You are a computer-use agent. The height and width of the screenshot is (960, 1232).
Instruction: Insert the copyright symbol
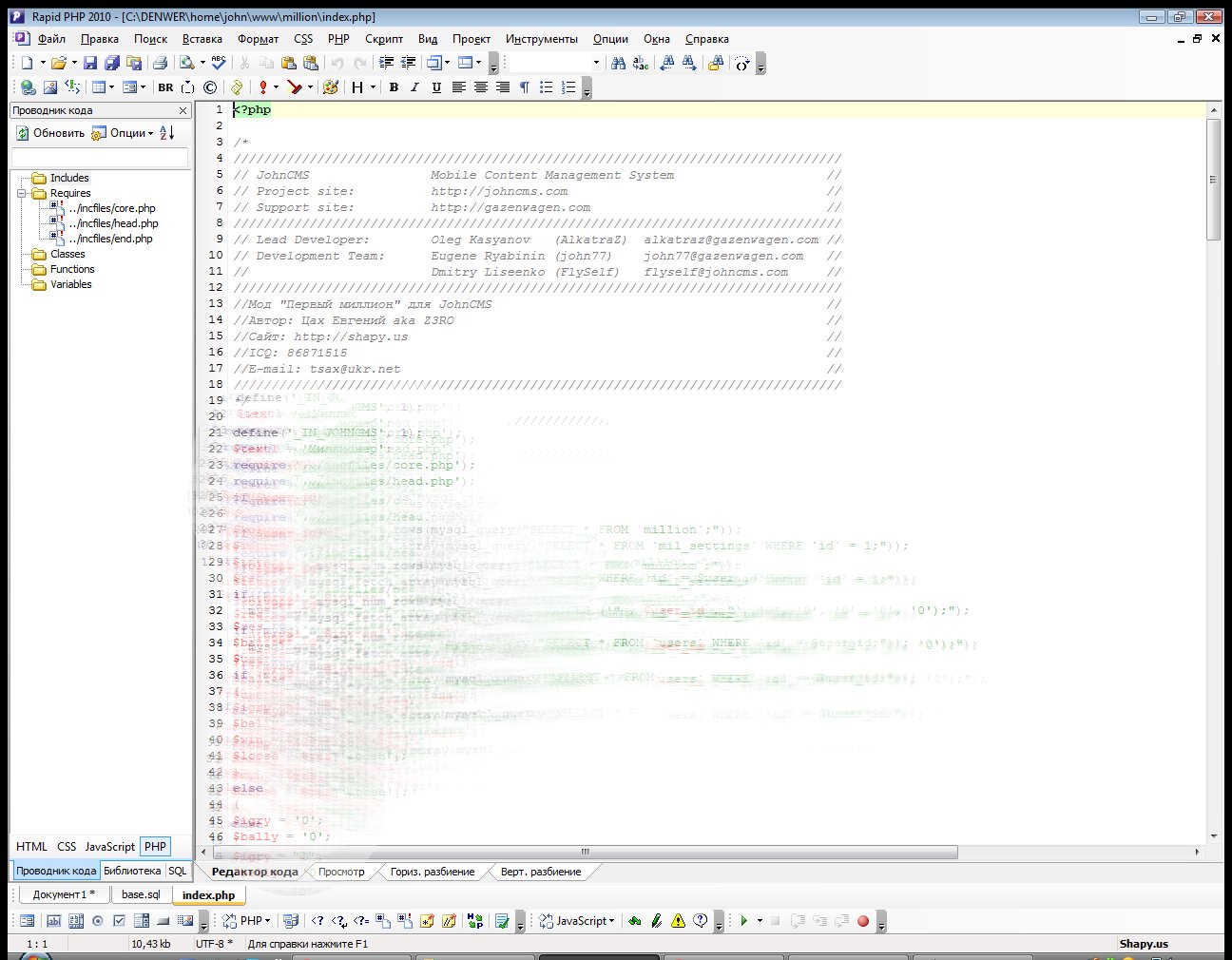(x=210, y=87)
